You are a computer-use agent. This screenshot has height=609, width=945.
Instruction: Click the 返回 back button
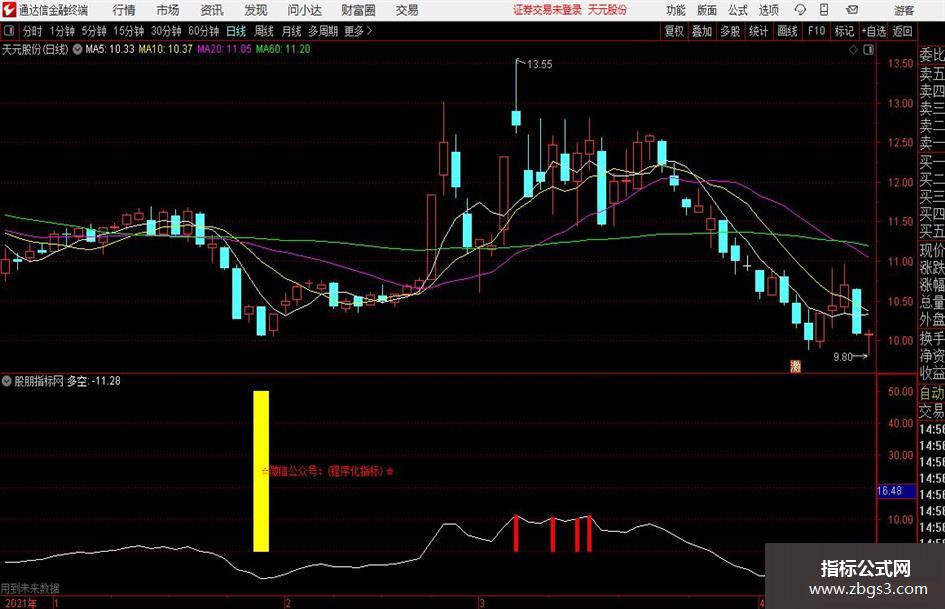pyautogui.click(x=902, y=31)
